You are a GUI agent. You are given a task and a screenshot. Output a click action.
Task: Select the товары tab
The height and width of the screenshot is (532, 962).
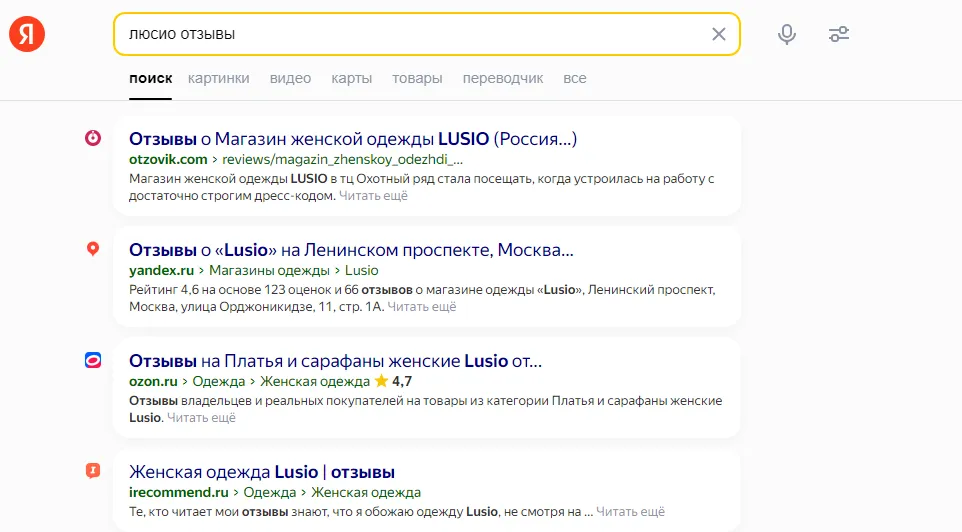tap(417, 79)
